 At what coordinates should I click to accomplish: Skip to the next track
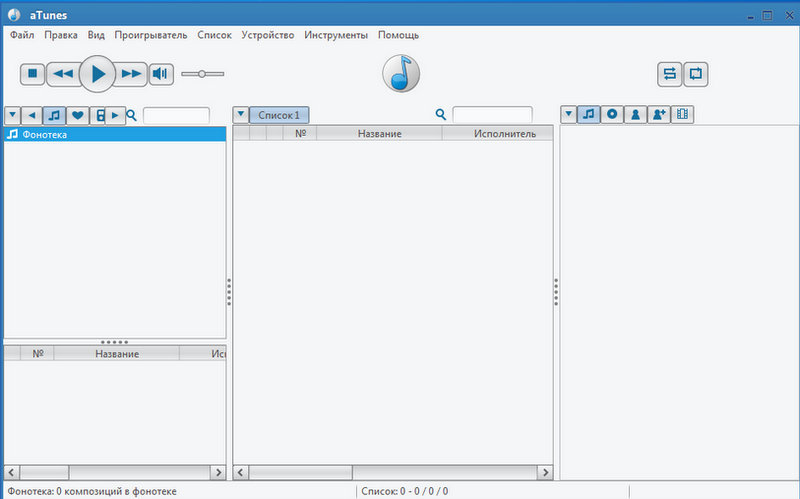tap(131, 74)
